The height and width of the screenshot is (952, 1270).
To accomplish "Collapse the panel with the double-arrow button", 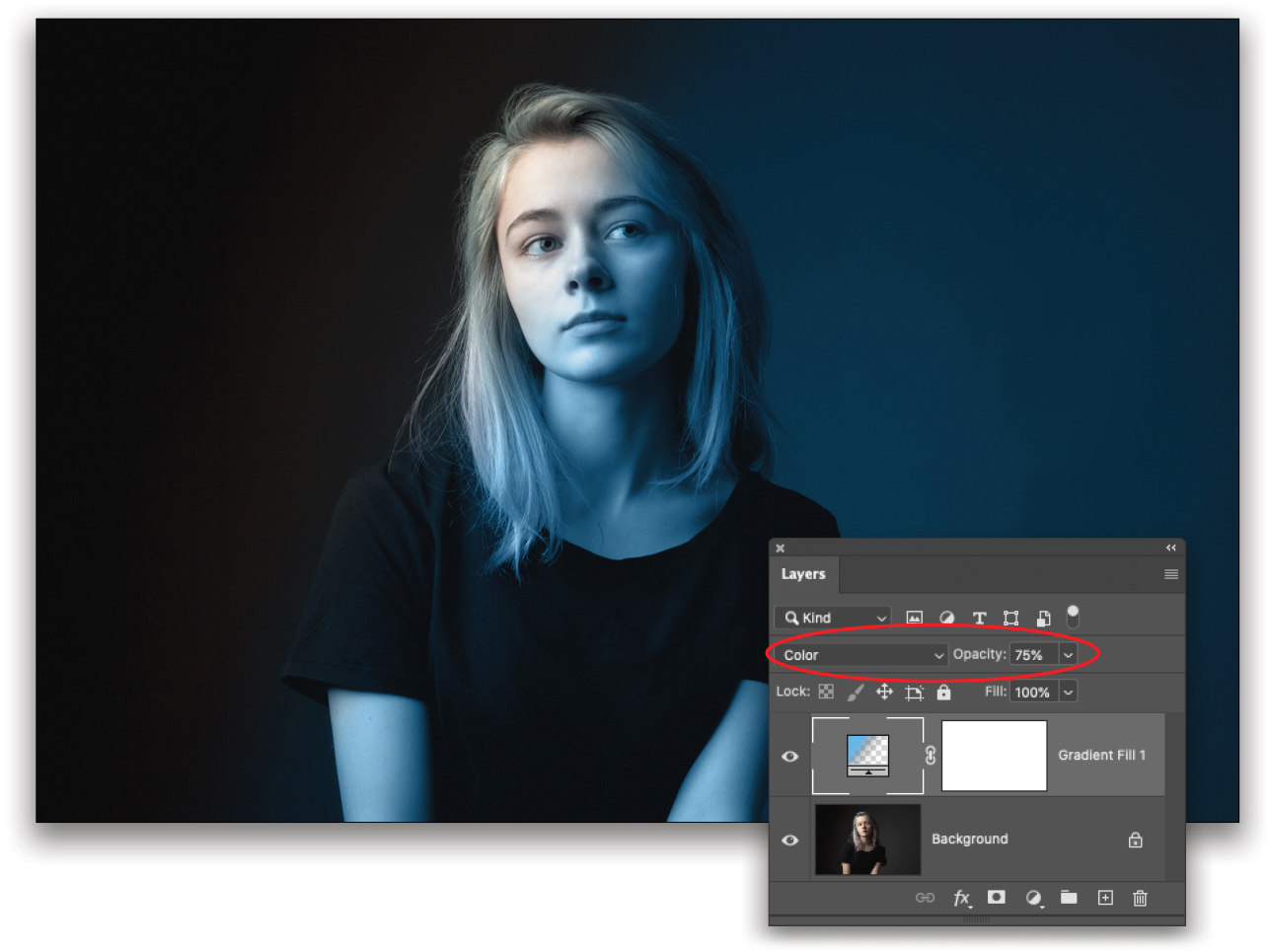I will [1170, 548].
